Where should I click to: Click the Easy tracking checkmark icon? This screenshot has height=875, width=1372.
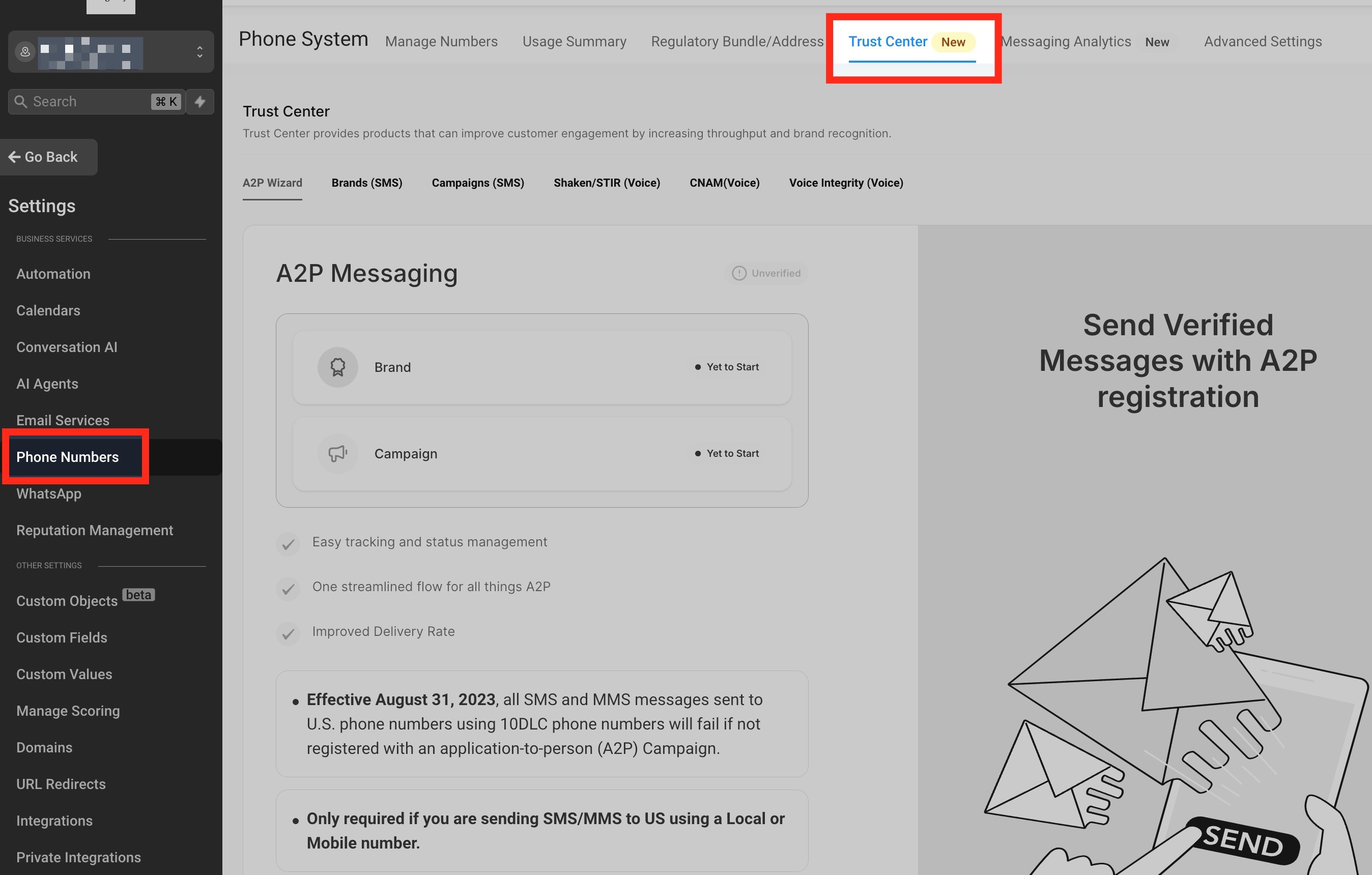pyautogui.click(x=289, y=543)
